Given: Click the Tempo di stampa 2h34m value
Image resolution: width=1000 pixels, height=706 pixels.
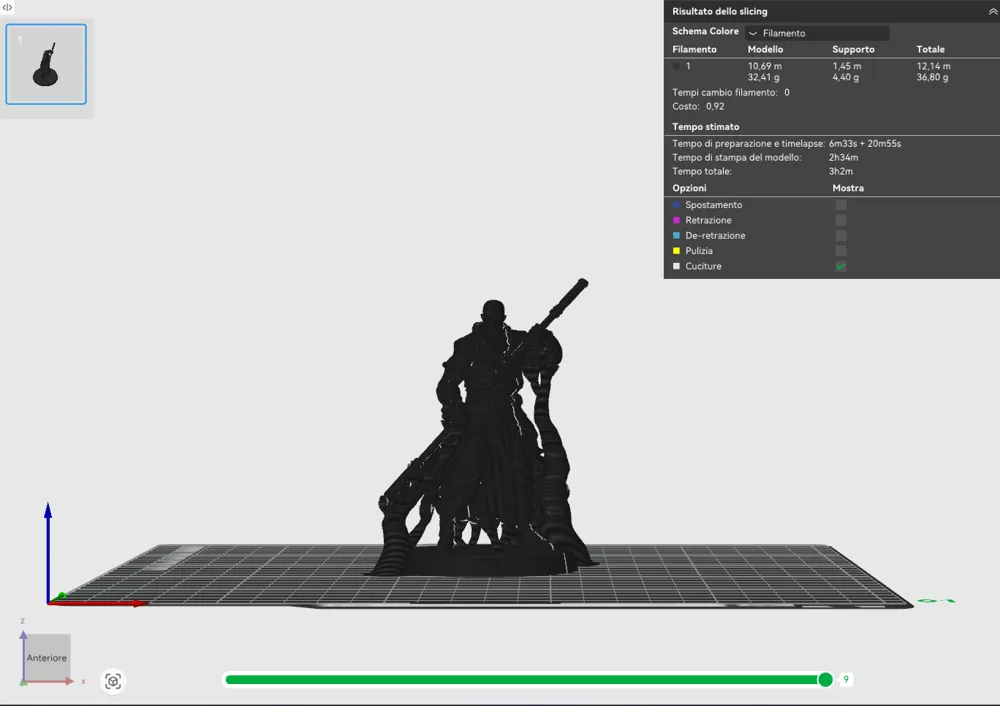Looking at the screenshot, I should [843, 158].
